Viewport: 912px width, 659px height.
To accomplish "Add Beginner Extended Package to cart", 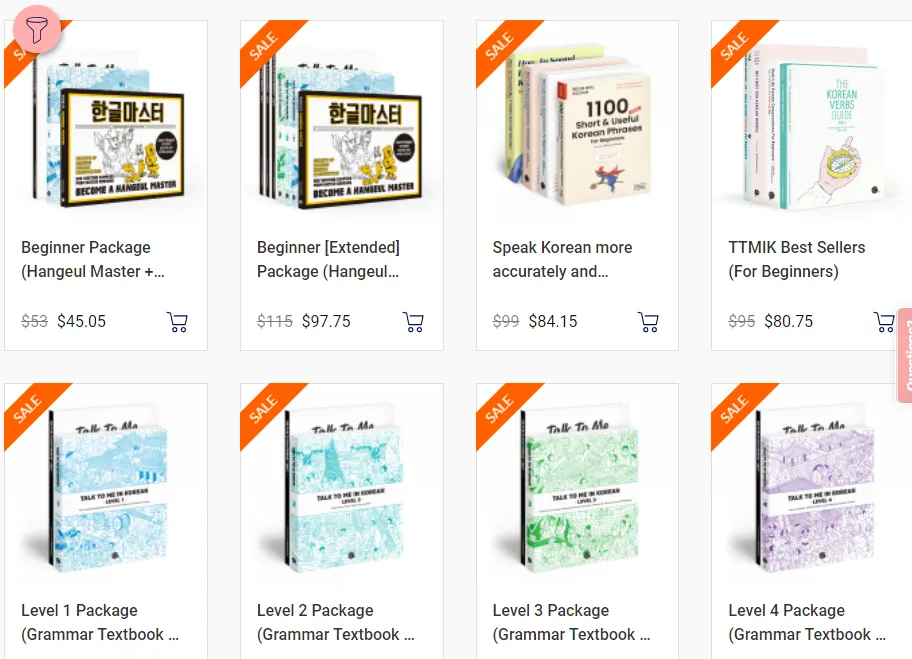I will (x=413, y=322).
